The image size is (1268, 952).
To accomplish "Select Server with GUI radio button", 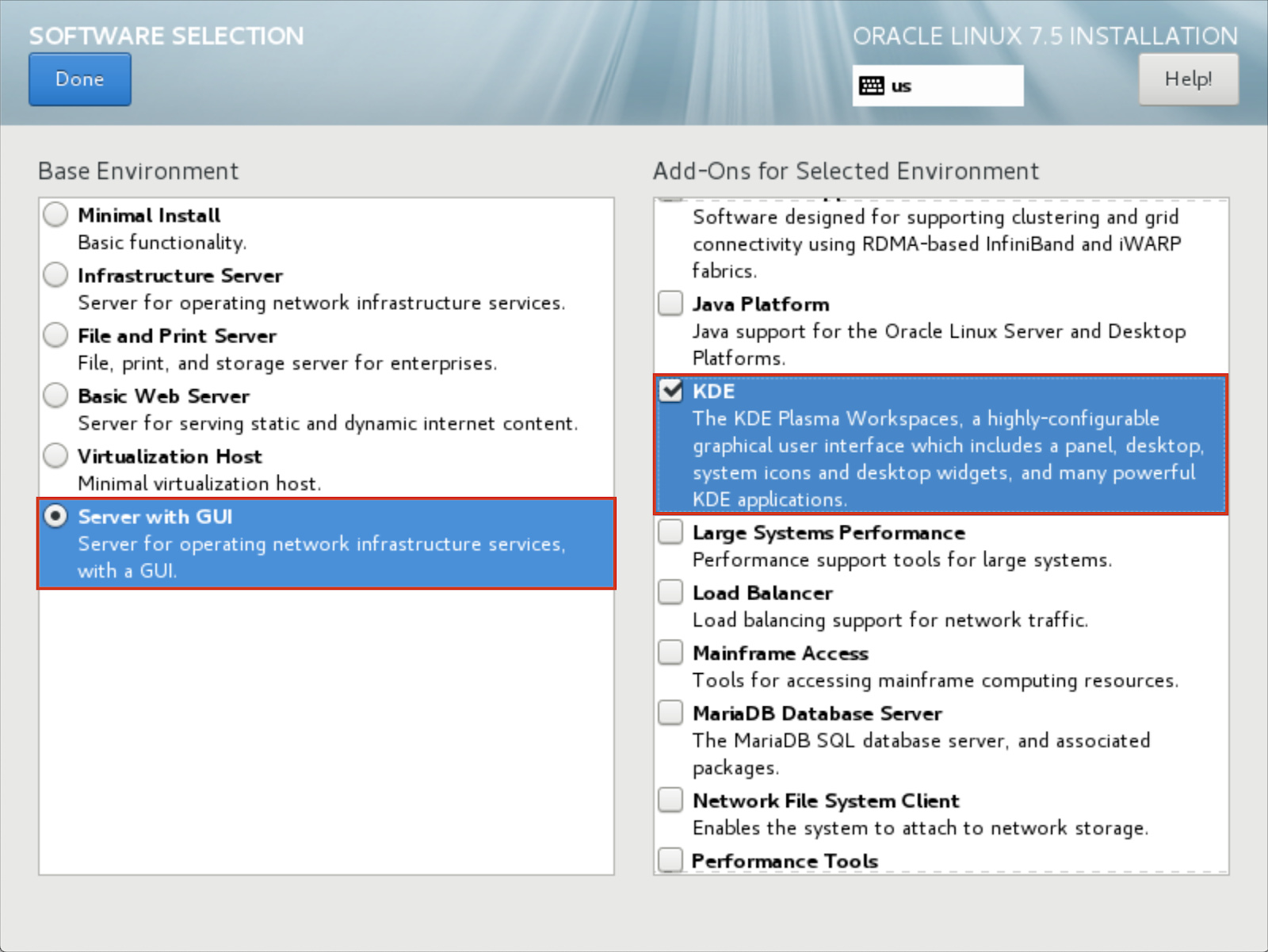I will coord(55,516).
